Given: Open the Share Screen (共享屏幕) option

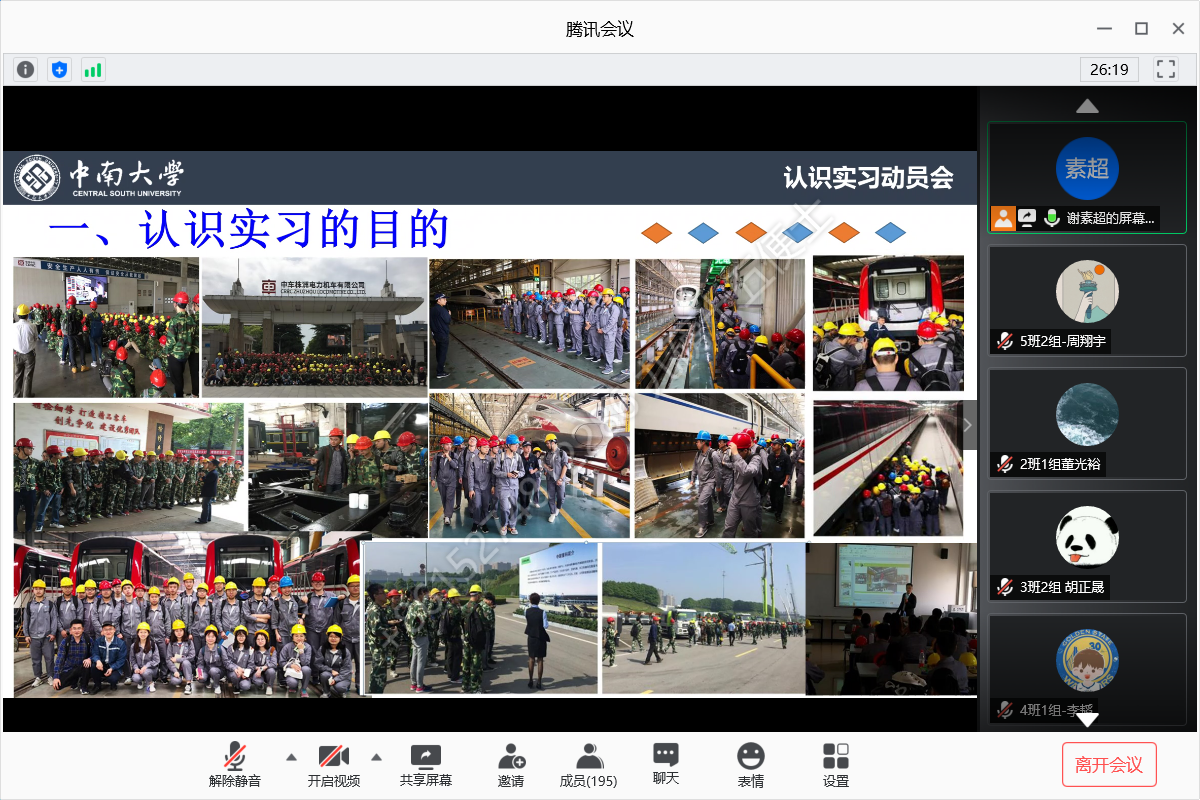Looking at the screenshot, I should tap(426, 765).
